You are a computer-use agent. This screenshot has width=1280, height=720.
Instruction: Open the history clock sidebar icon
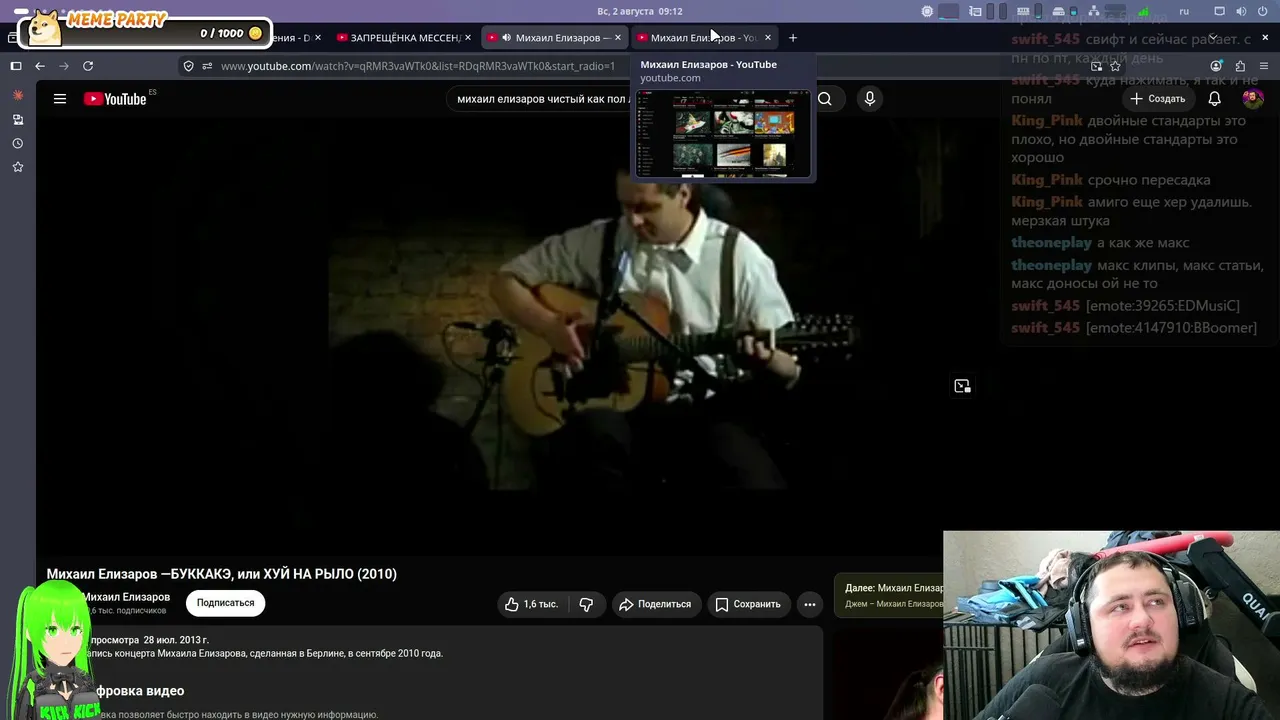17,143
